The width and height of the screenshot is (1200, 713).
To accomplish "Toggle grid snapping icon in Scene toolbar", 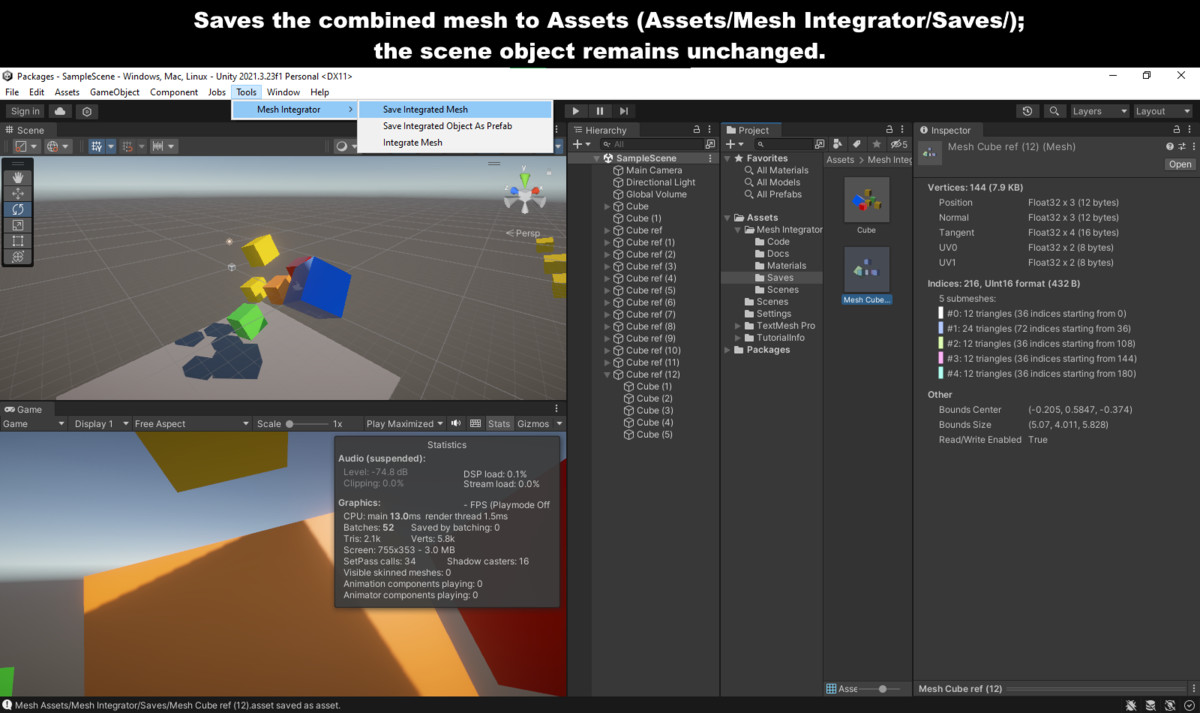I will pyautogui.click(x=129, y=146).
